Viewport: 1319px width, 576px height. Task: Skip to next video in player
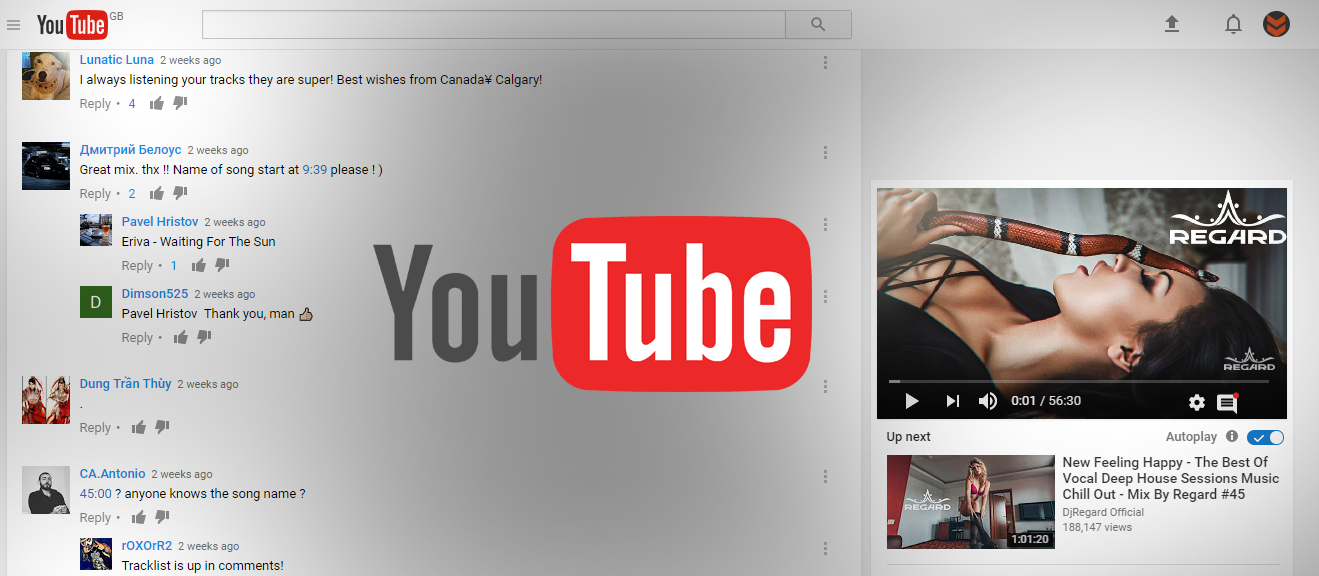tap(952, 401)
